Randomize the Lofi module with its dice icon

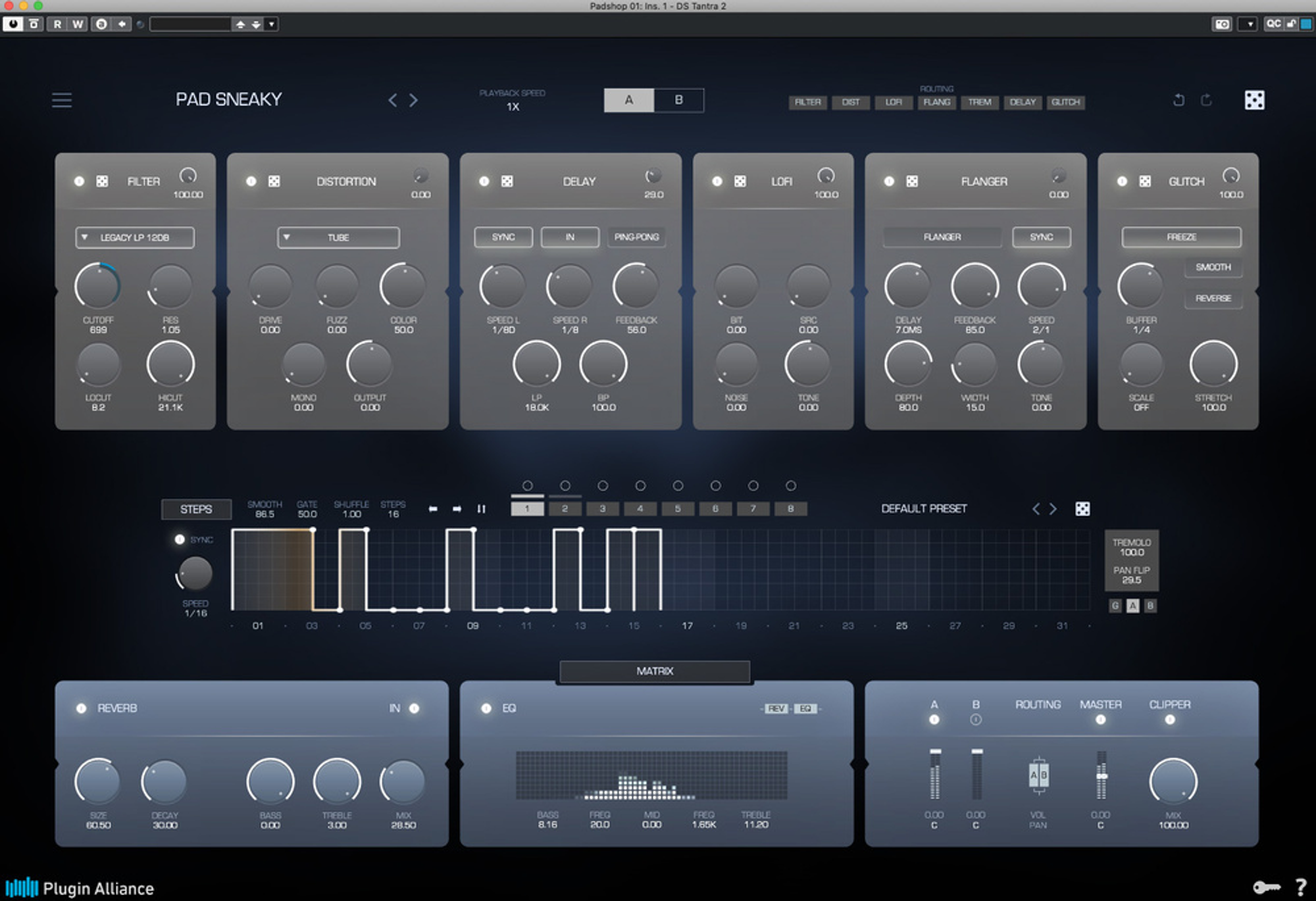740,181
